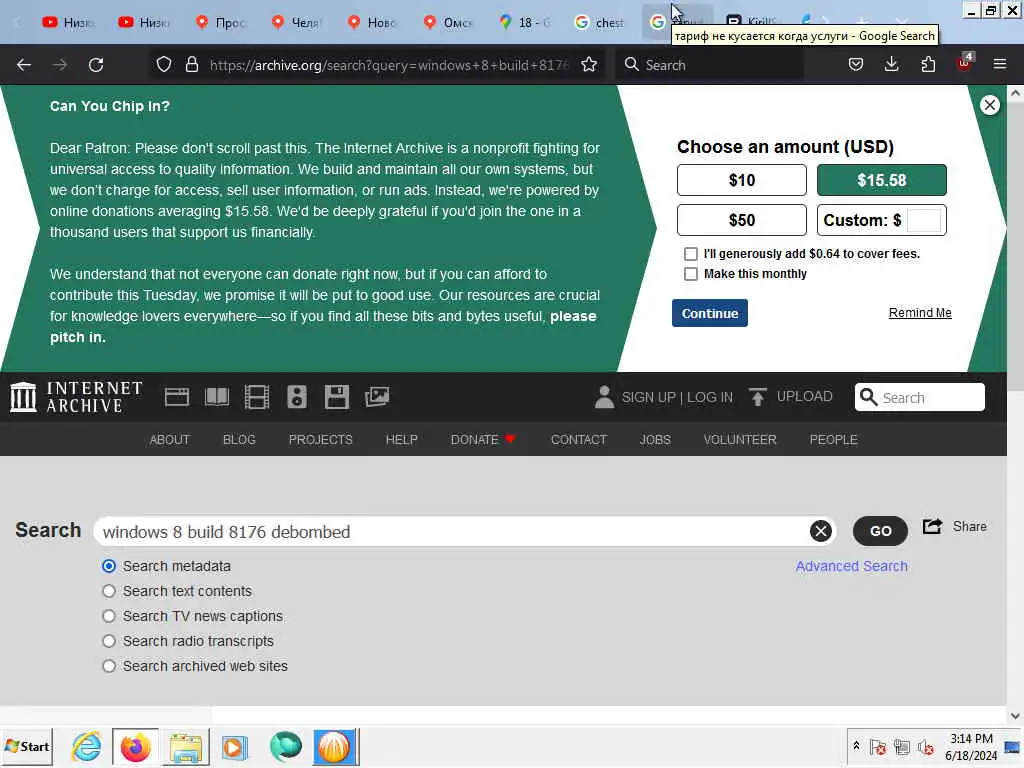The height and width of the screenshot is (768, 1024).
Task: Click the Firefox toolbar Search box
Action: tap(710, 65)
